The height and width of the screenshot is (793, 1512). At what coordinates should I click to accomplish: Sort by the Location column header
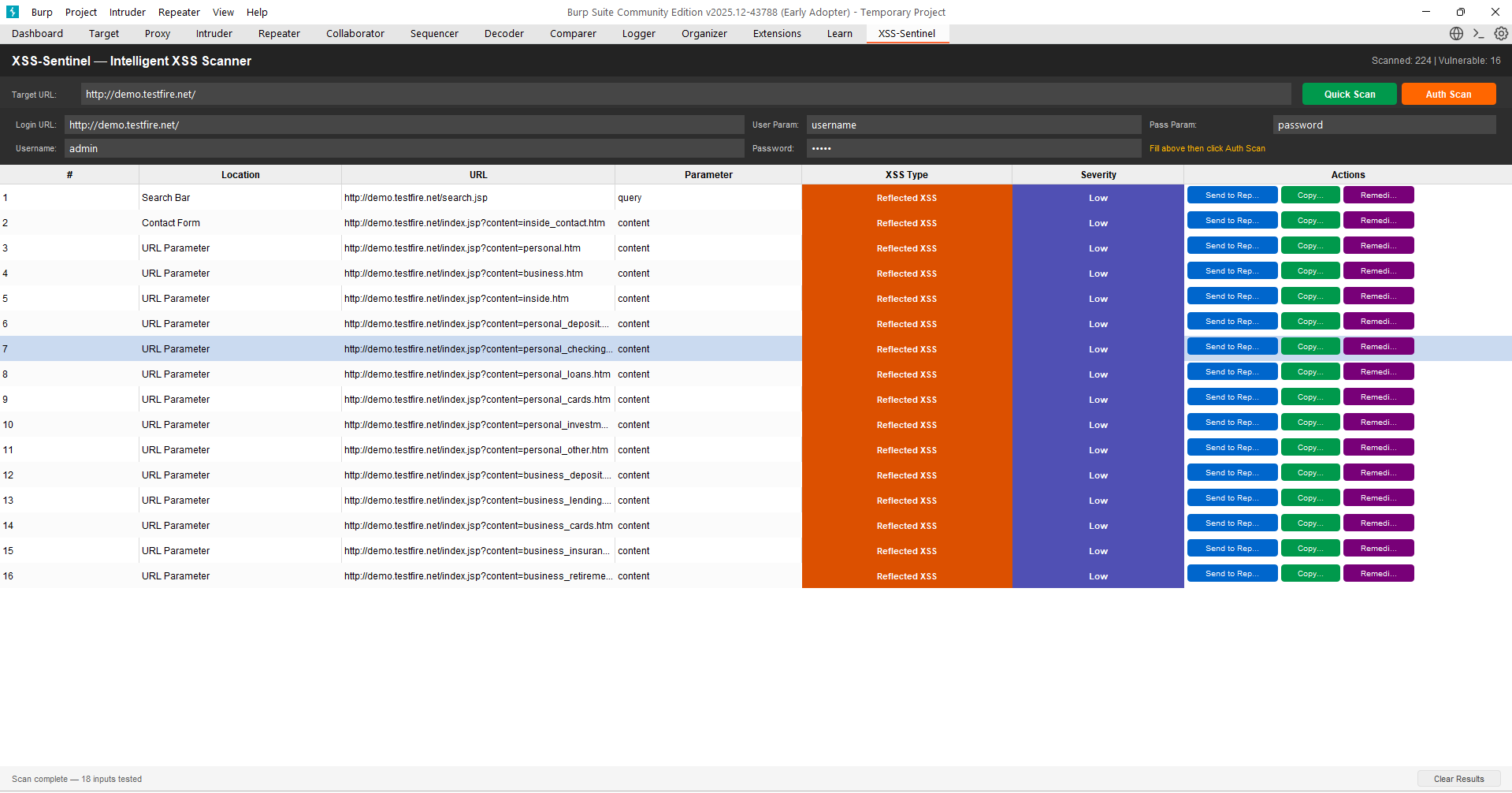[240, 175]
